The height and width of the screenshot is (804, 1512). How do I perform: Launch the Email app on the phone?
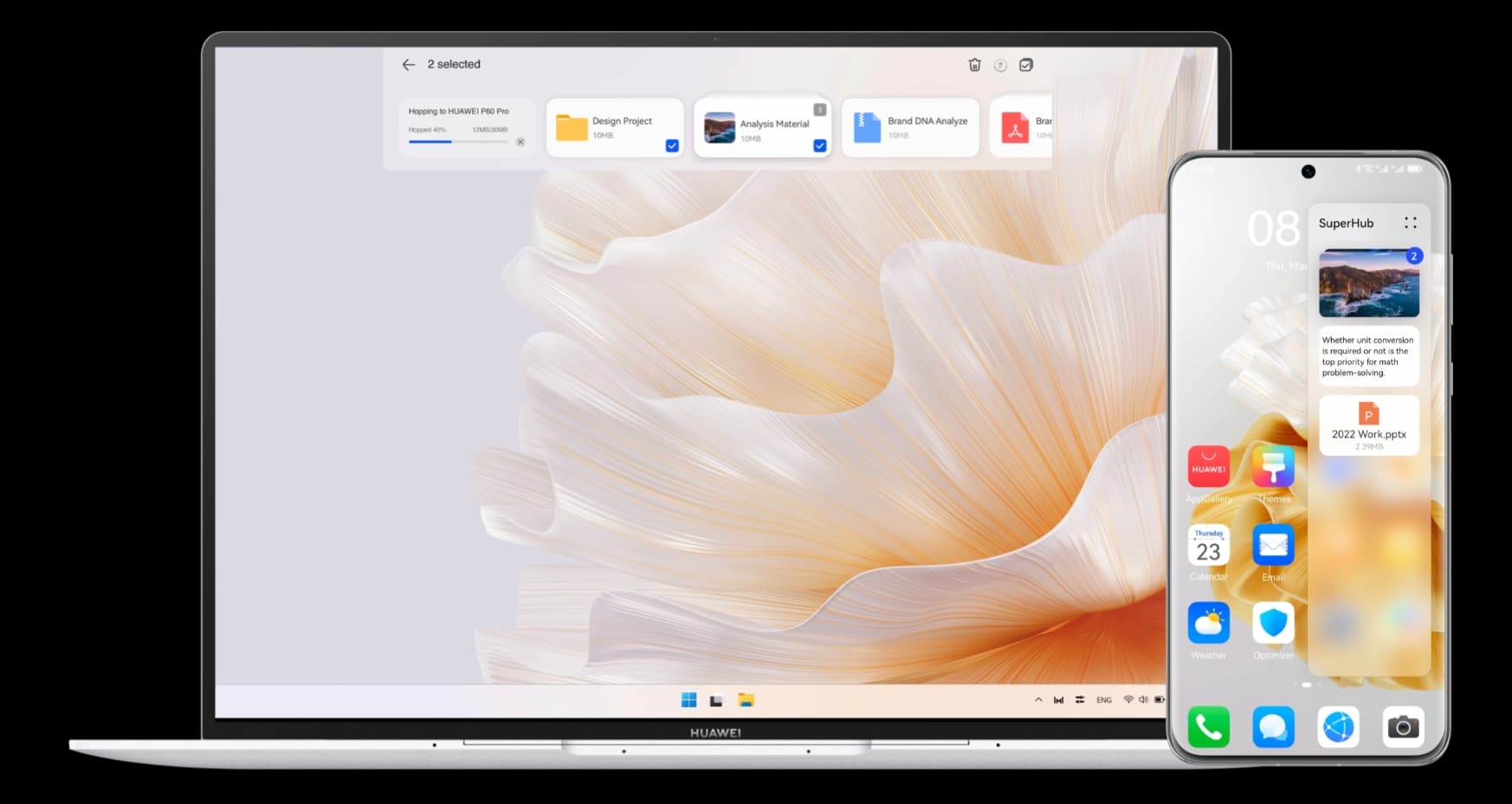1273,545
